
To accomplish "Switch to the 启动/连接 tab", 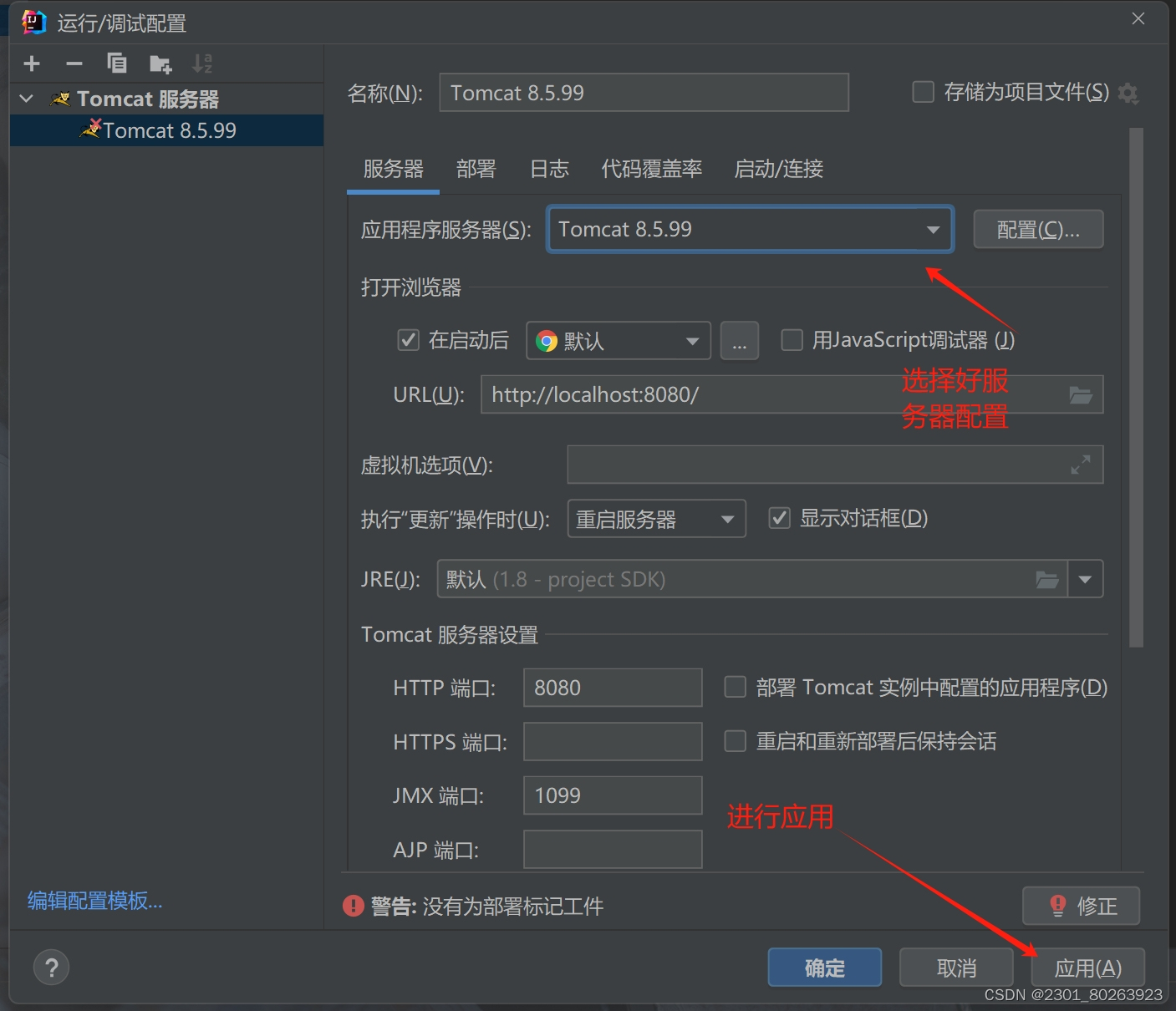I will 778,169.
